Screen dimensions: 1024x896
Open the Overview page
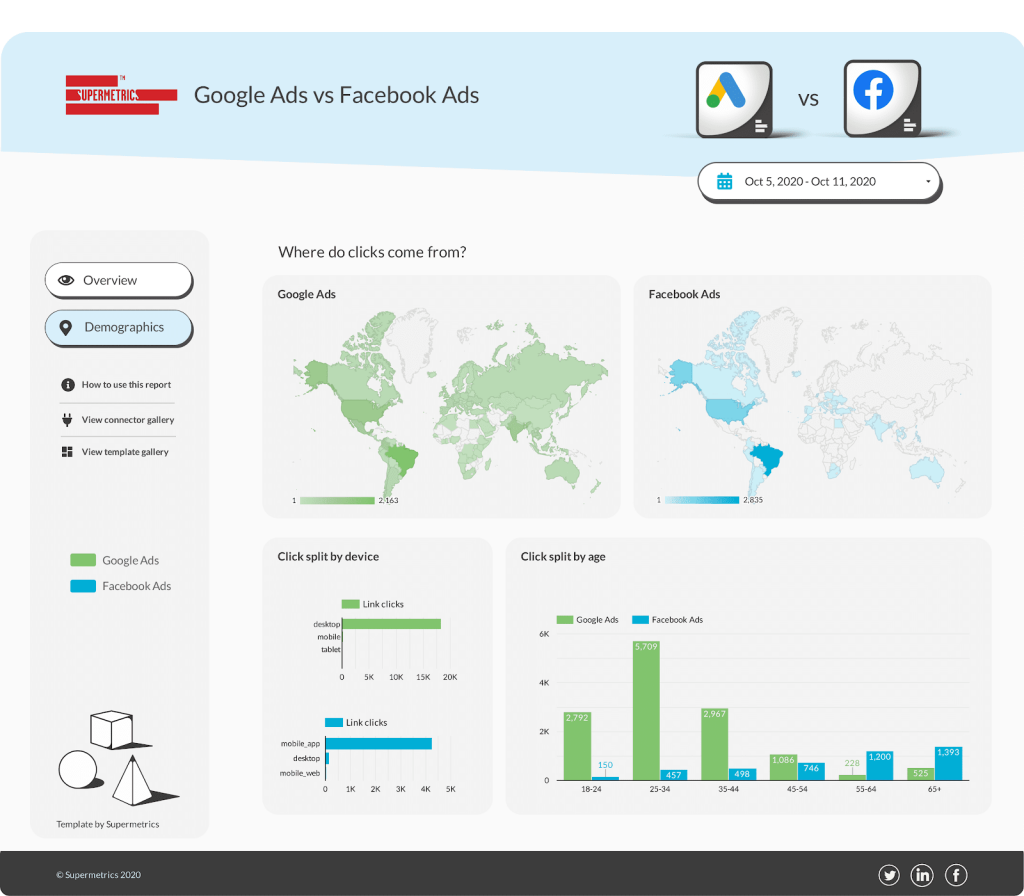pyautogui.click(x=118, y=280)
